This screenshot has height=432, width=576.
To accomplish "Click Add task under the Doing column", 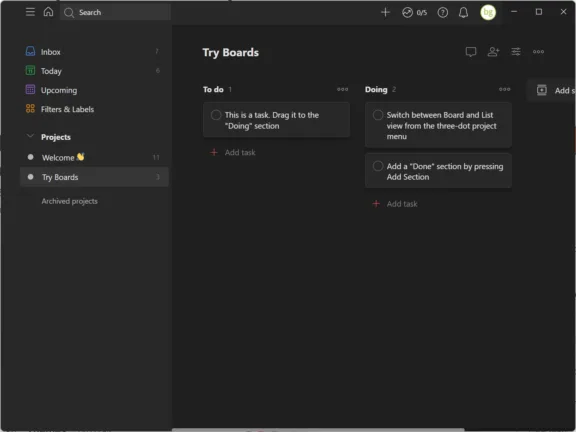I will click(395, 204).
